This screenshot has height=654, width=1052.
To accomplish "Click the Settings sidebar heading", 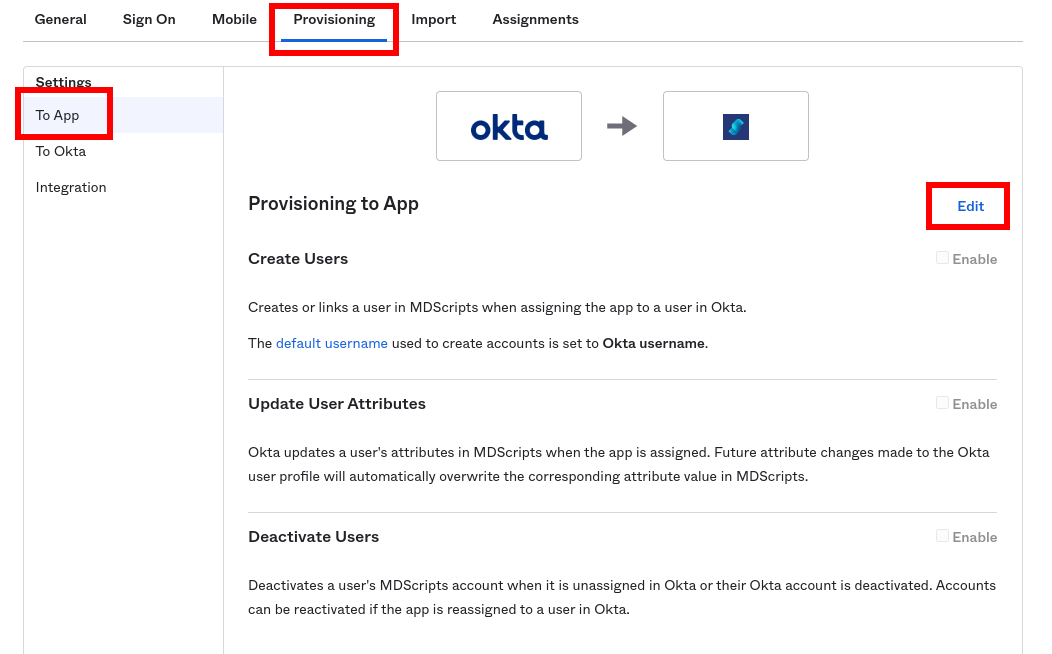I will (x=63, y=82).
